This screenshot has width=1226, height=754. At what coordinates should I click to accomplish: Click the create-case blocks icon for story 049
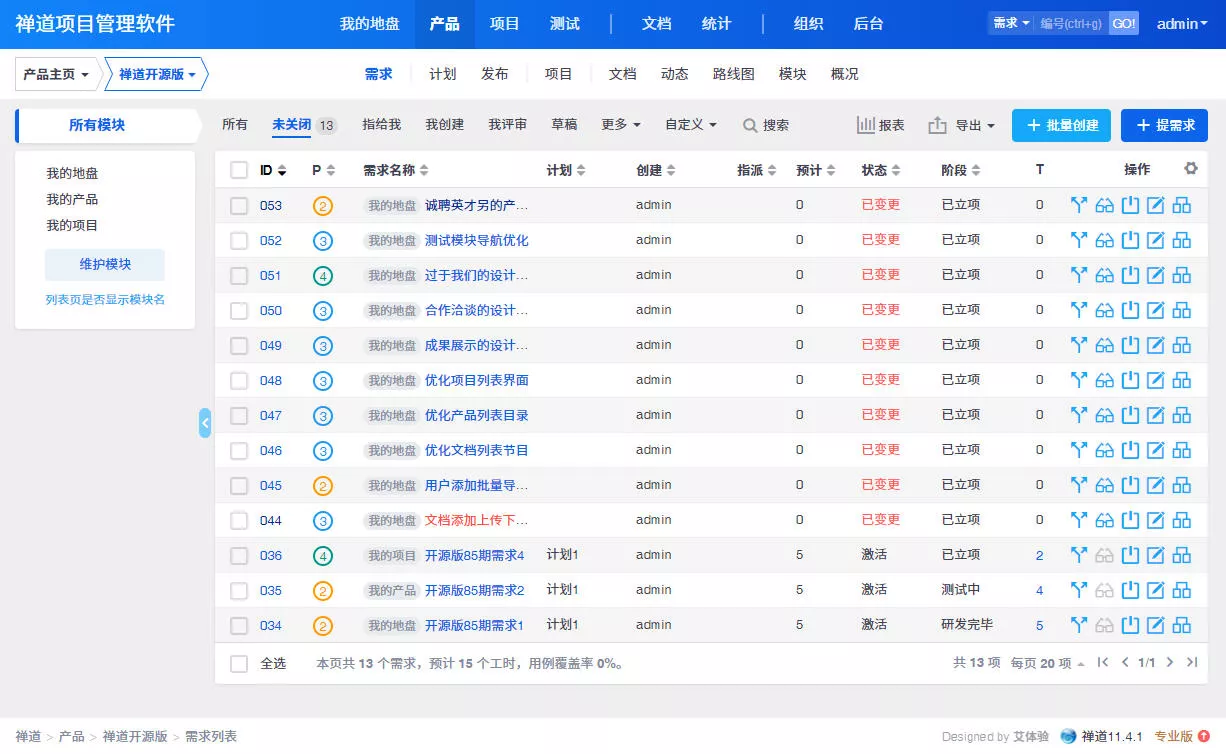coord(1182,345)
